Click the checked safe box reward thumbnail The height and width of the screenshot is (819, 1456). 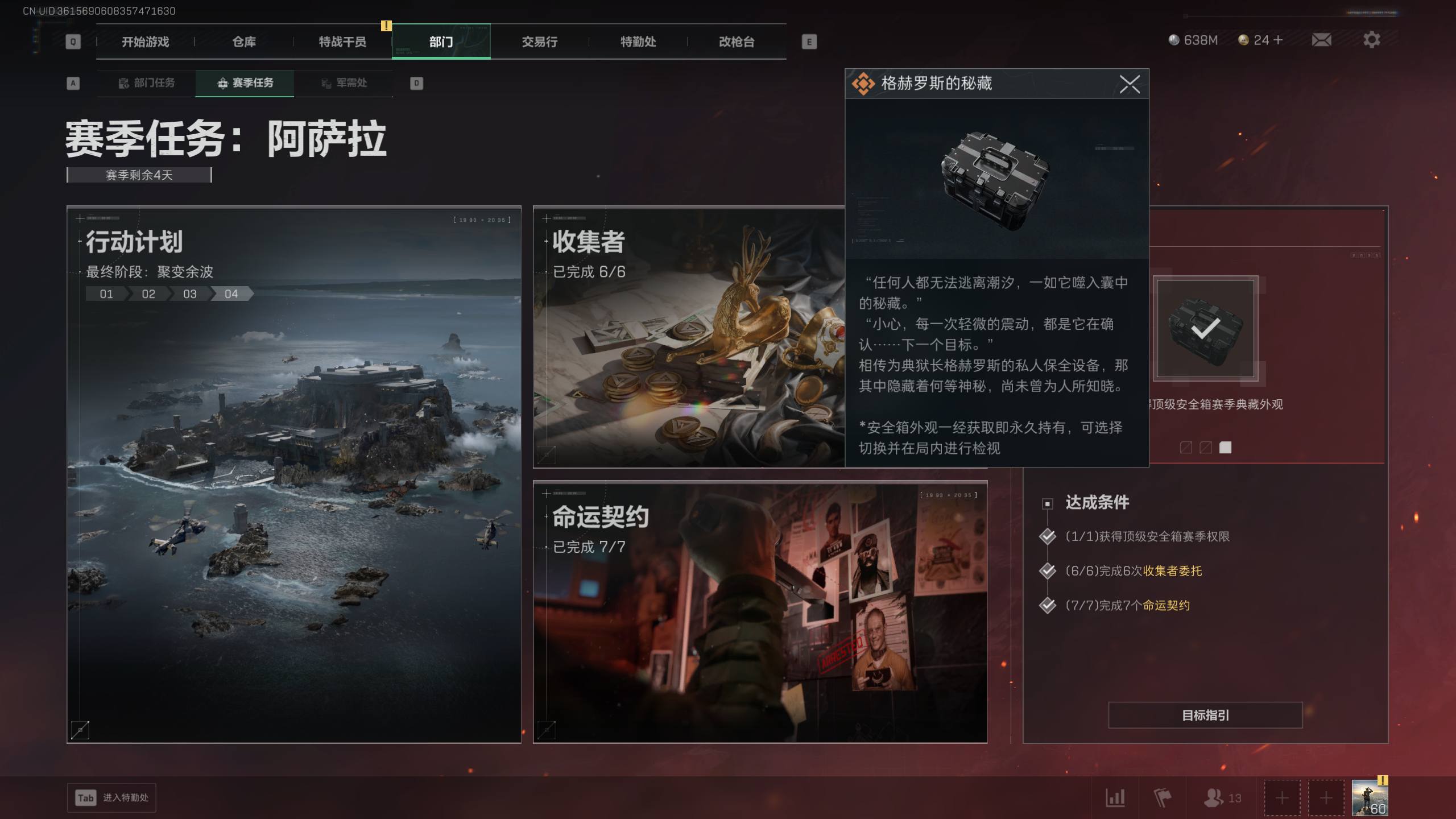1205,328
